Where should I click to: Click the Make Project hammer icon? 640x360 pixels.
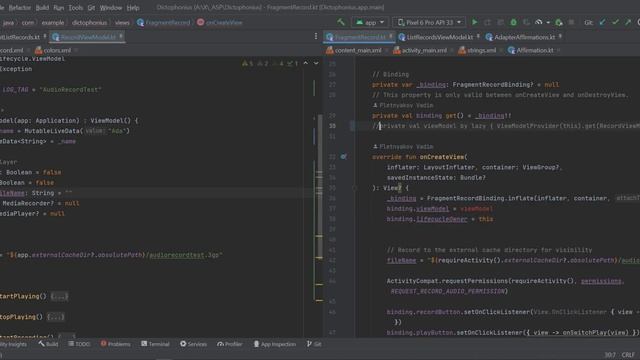341,22
